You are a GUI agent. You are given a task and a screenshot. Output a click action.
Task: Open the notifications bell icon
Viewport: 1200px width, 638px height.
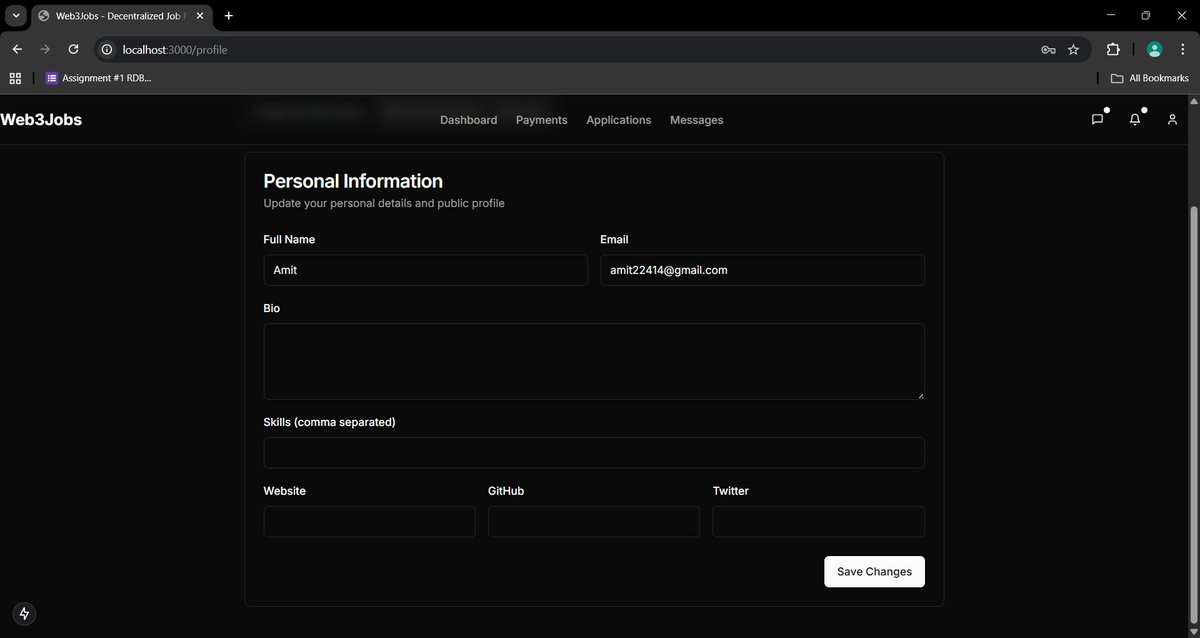[x=1135, y=119]
